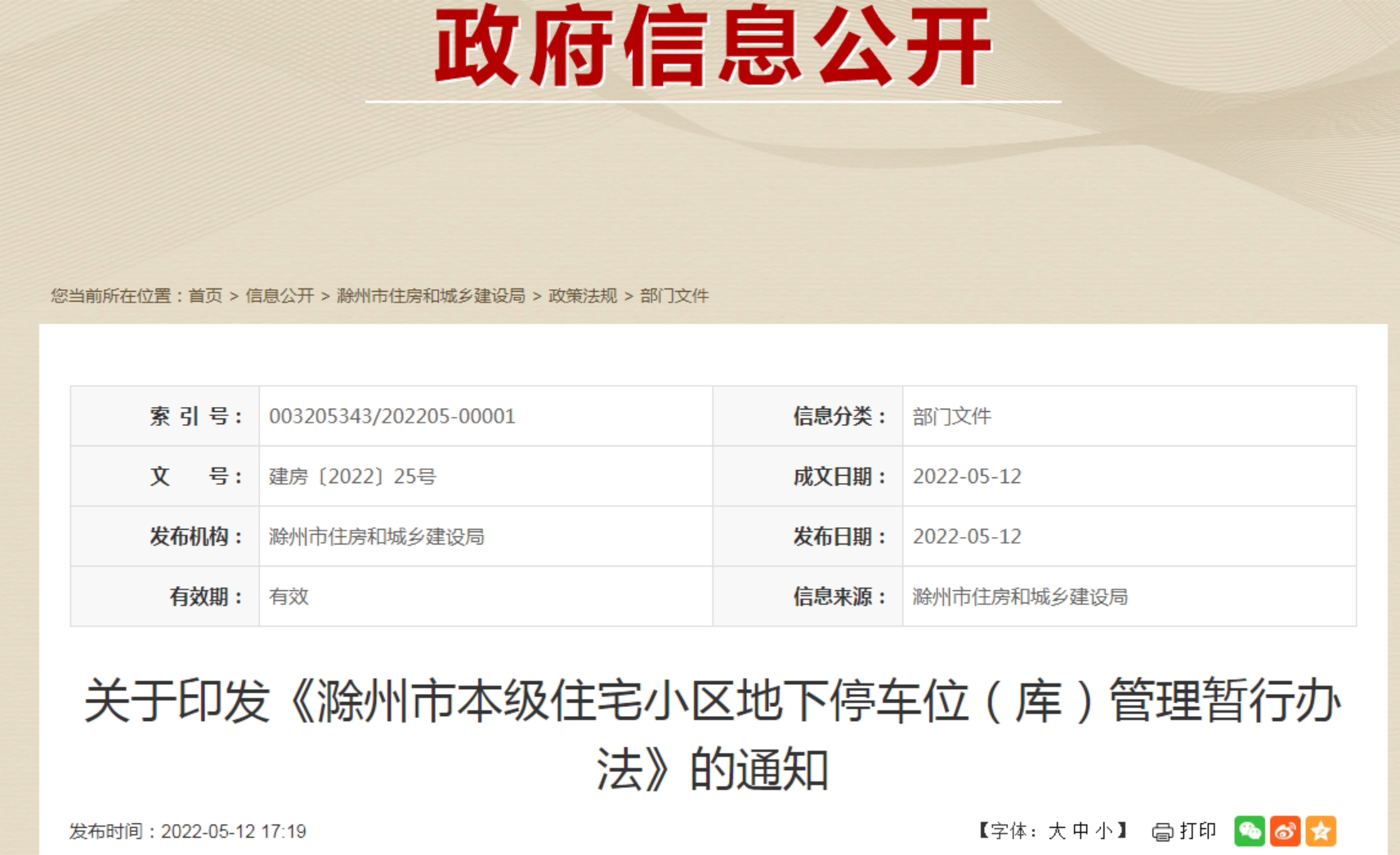Open 部门文件 breadcrumb link

pos(674,295)
